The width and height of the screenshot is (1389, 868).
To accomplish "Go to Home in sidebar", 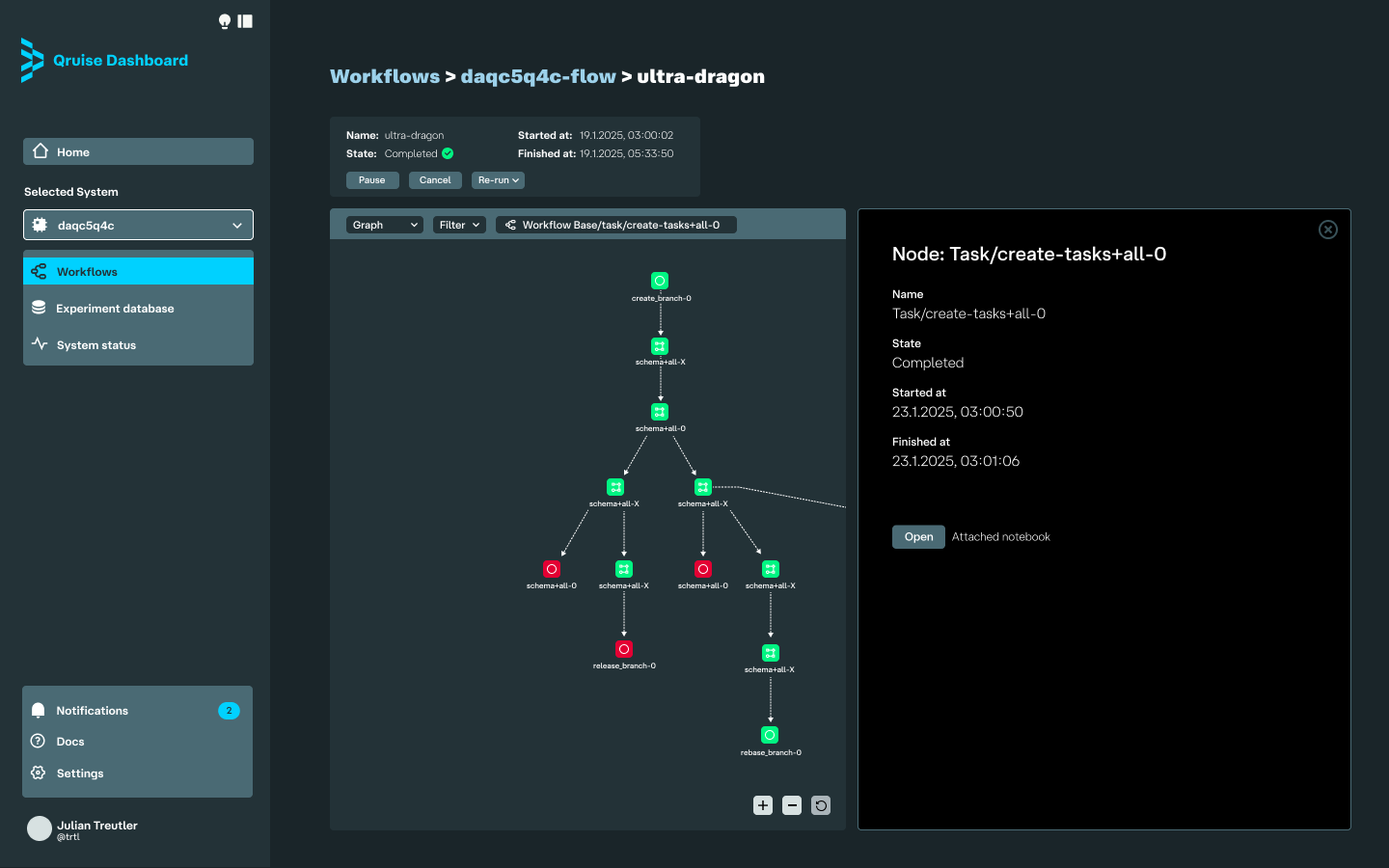I will pos(138,151).
